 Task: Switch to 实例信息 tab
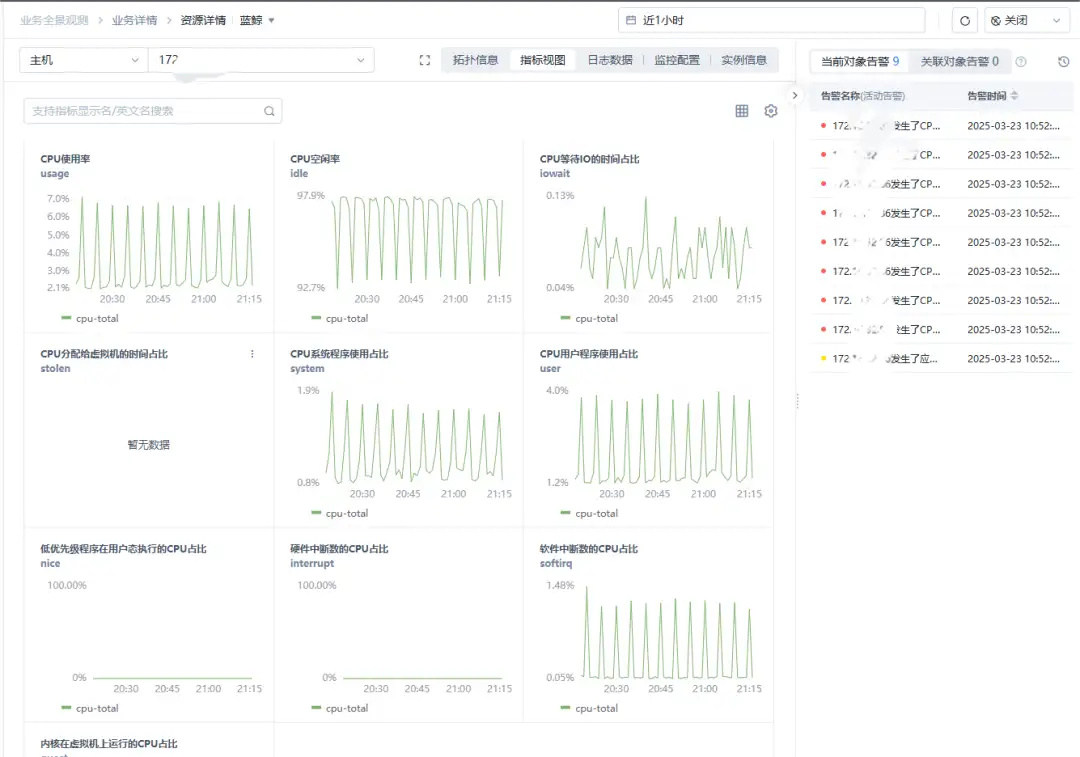[744, 60]
